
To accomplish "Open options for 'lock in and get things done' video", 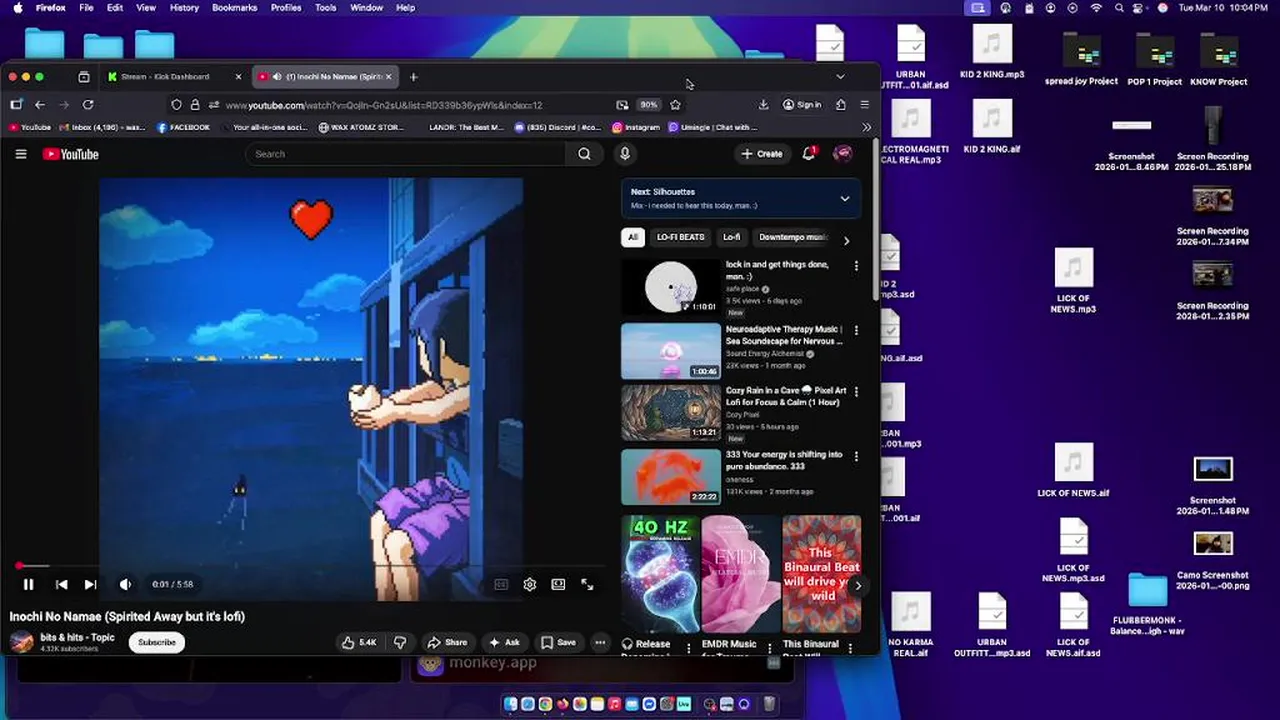I will [x=855, y=266].
